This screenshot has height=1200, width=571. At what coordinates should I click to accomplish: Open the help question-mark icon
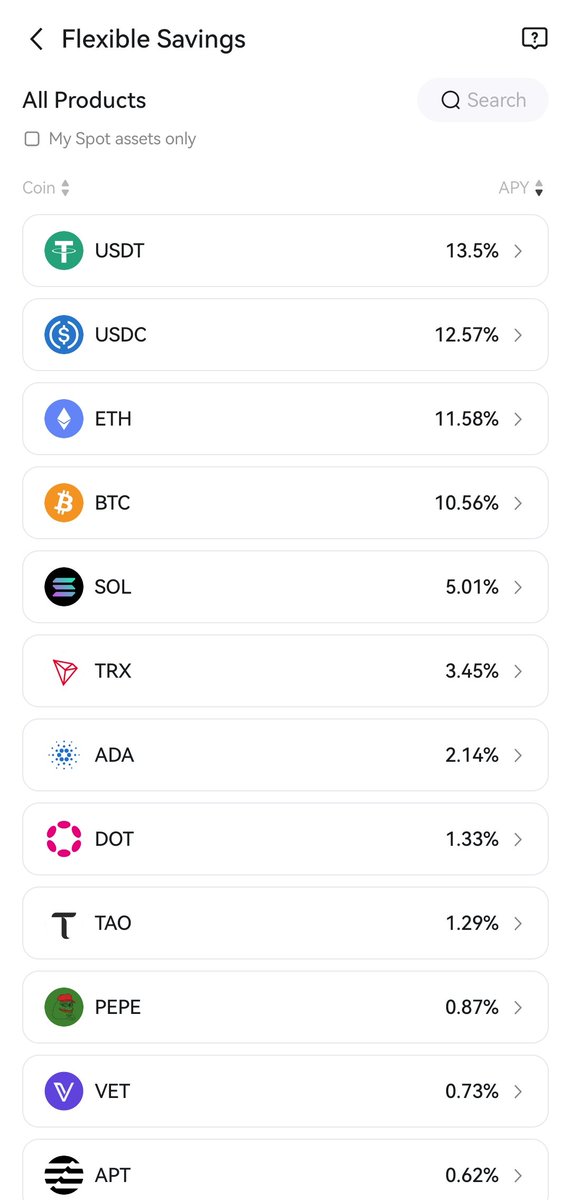coord(535,39)
